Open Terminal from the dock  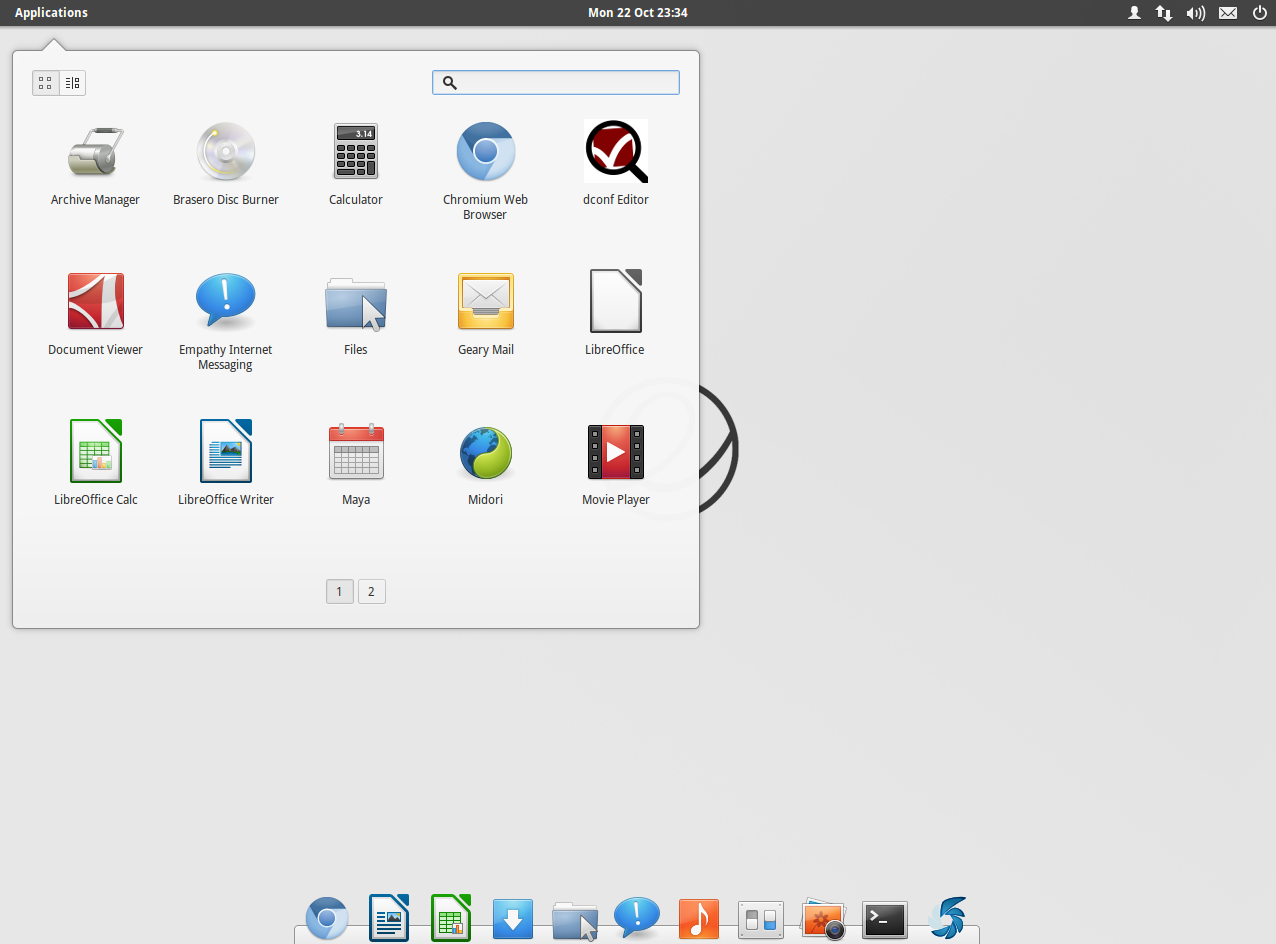tap(885, 918)
